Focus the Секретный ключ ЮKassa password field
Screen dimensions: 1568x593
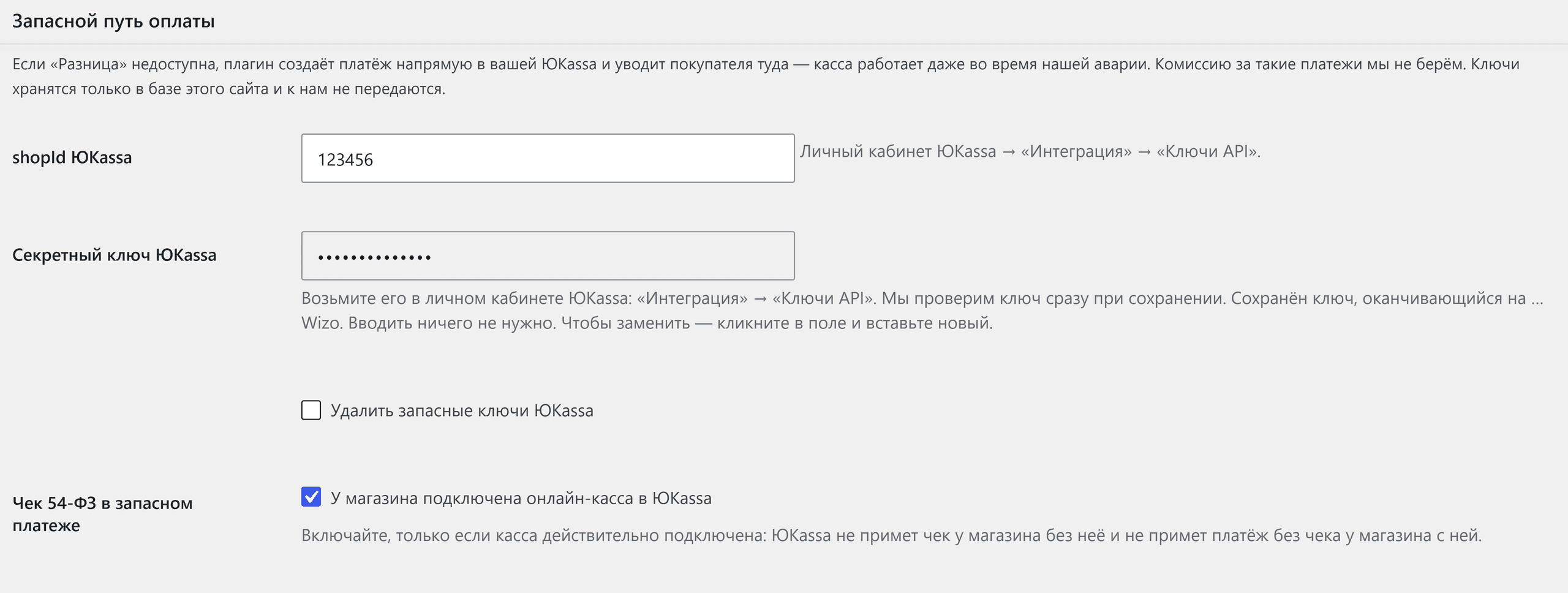point(548,255)
